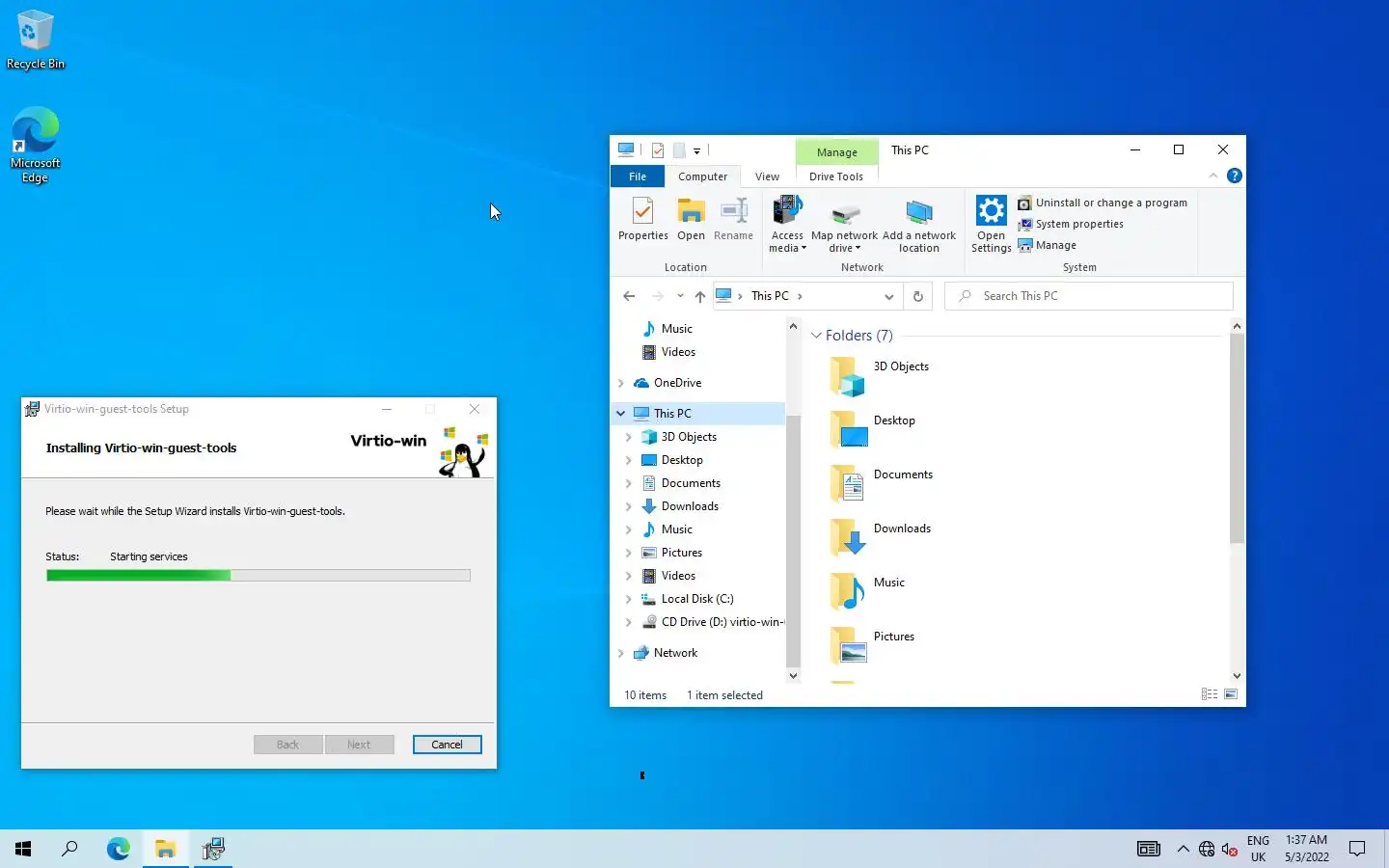Click Uninstall or change a program
The width and height of the screenshot is (1389, 868).
[x=1103, y=203]
